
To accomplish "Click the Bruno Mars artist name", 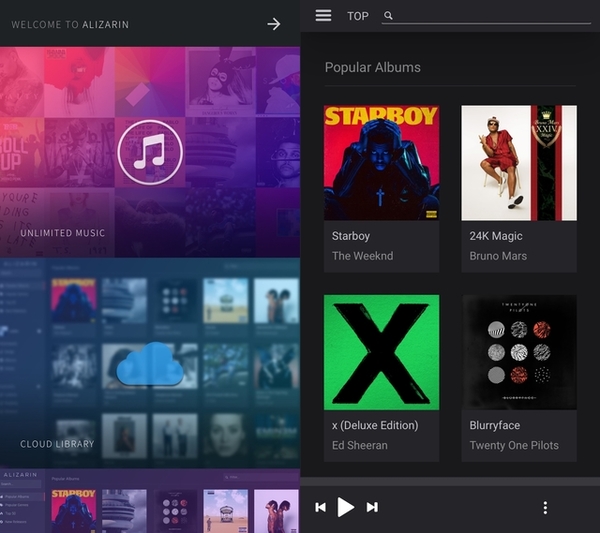I will click(x=498, y=256).
